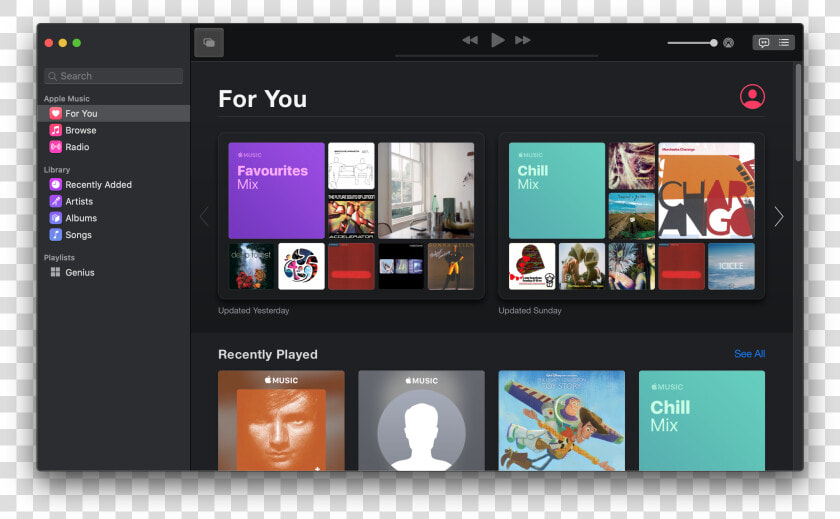Screen dimensions: 840x519
Task: Open the teal Chill Mix tile in For You
Action: 557,190
